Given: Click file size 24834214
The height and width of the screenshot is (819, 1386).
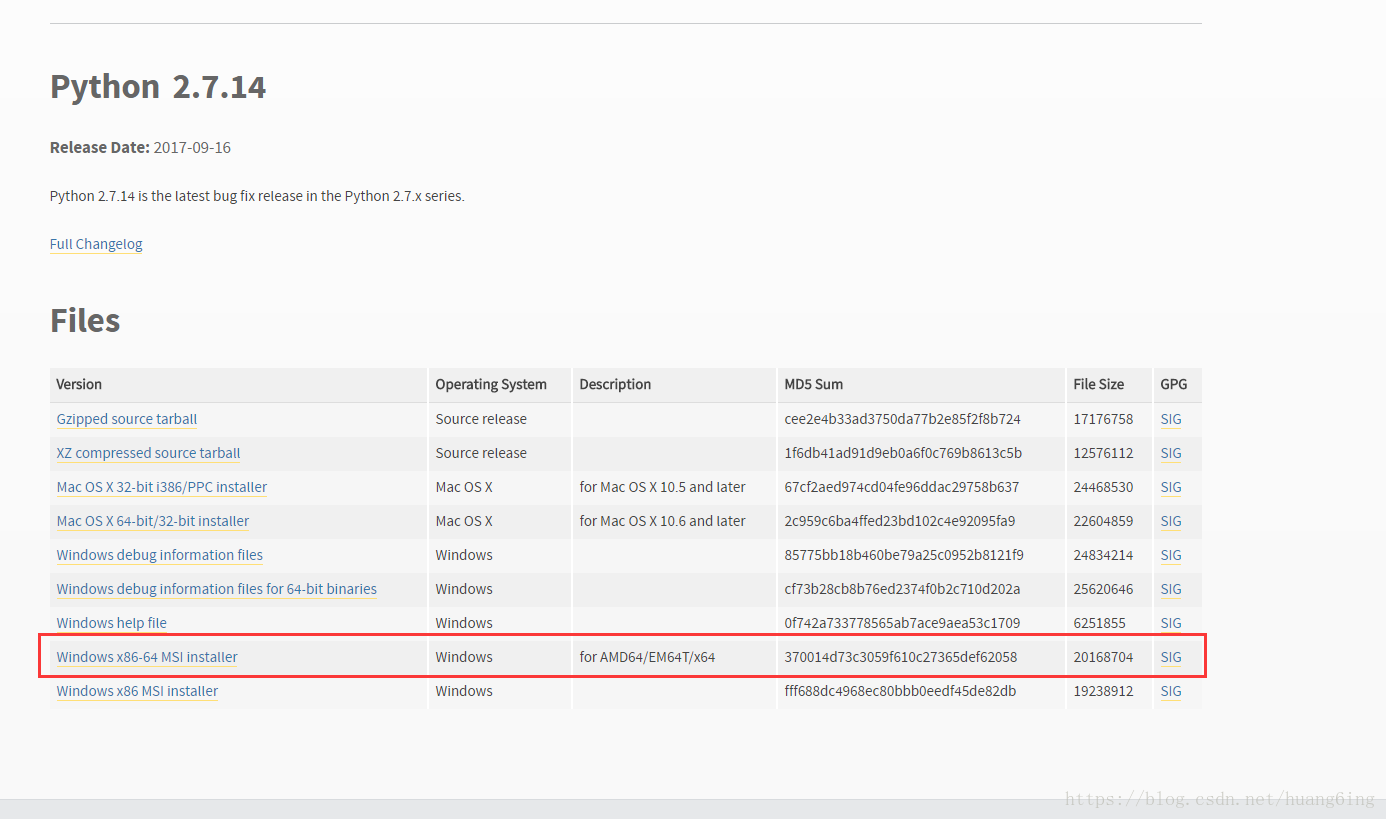Looking at the screenshot, I should coord(1103,555).
